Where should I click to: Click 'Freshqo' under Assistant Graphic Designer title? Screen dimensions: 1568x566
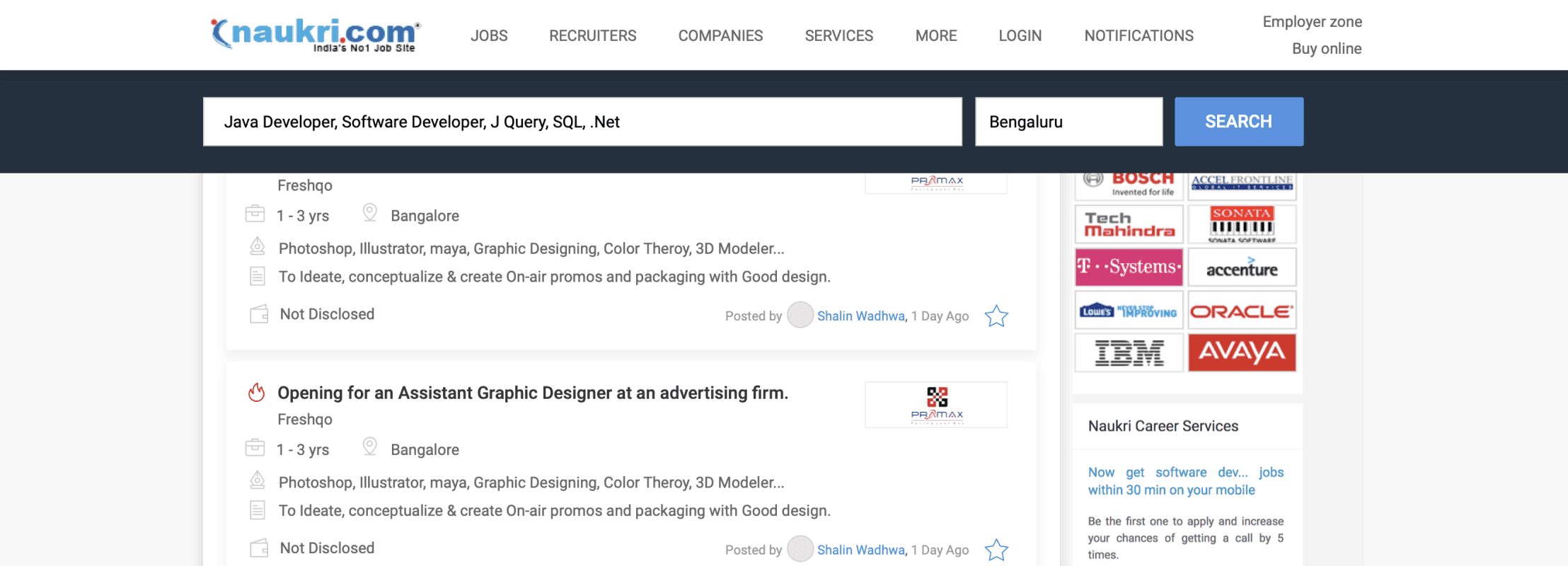click(305, 420)
